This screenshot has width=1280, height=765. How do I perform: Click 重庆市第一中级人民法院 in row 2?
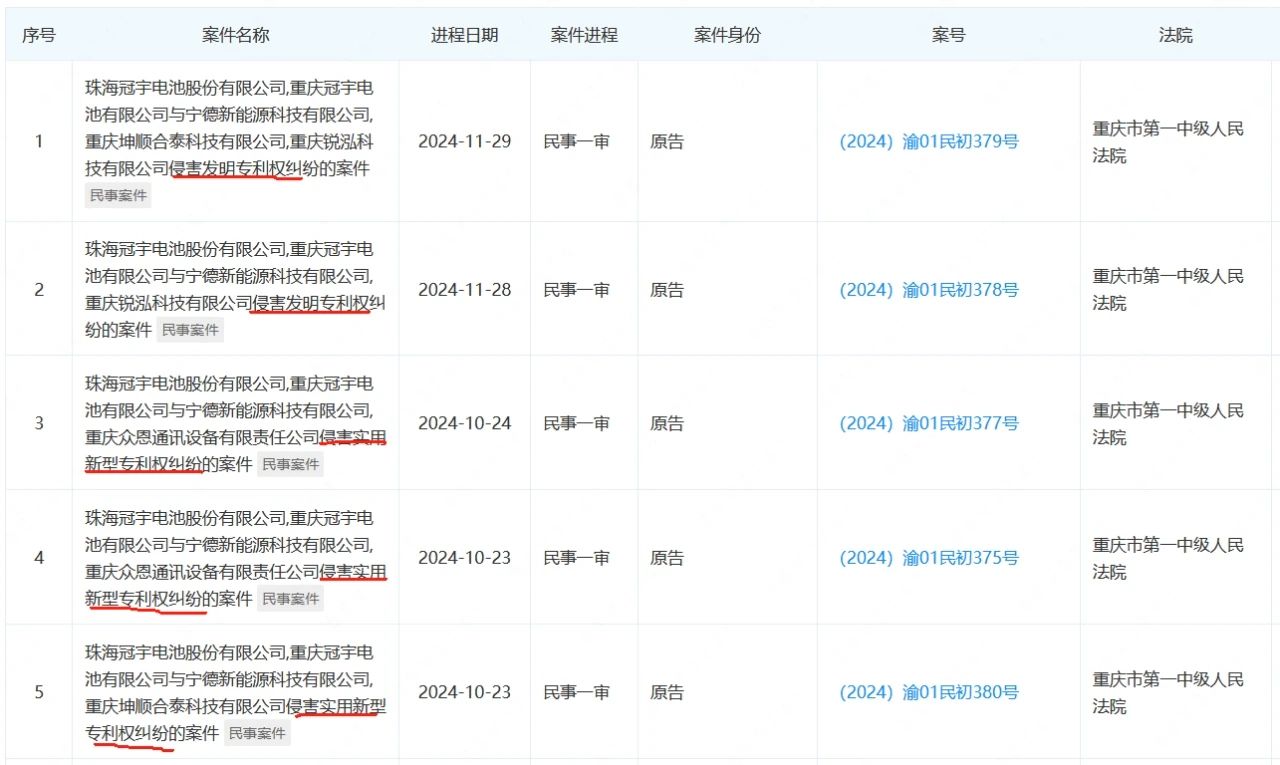[1168, 290]
